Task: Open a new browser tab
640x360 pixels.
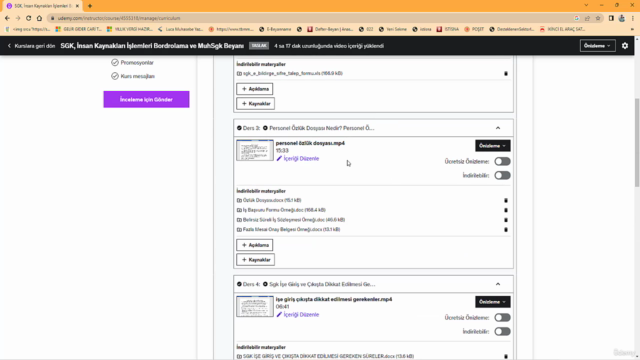Action: point(90,6)
